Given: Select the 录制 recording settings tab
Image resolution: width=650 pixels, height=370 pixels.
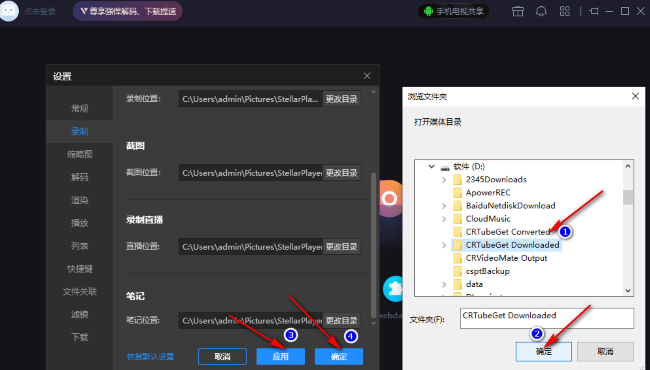Looking at the screenshot, I should 80,131.
